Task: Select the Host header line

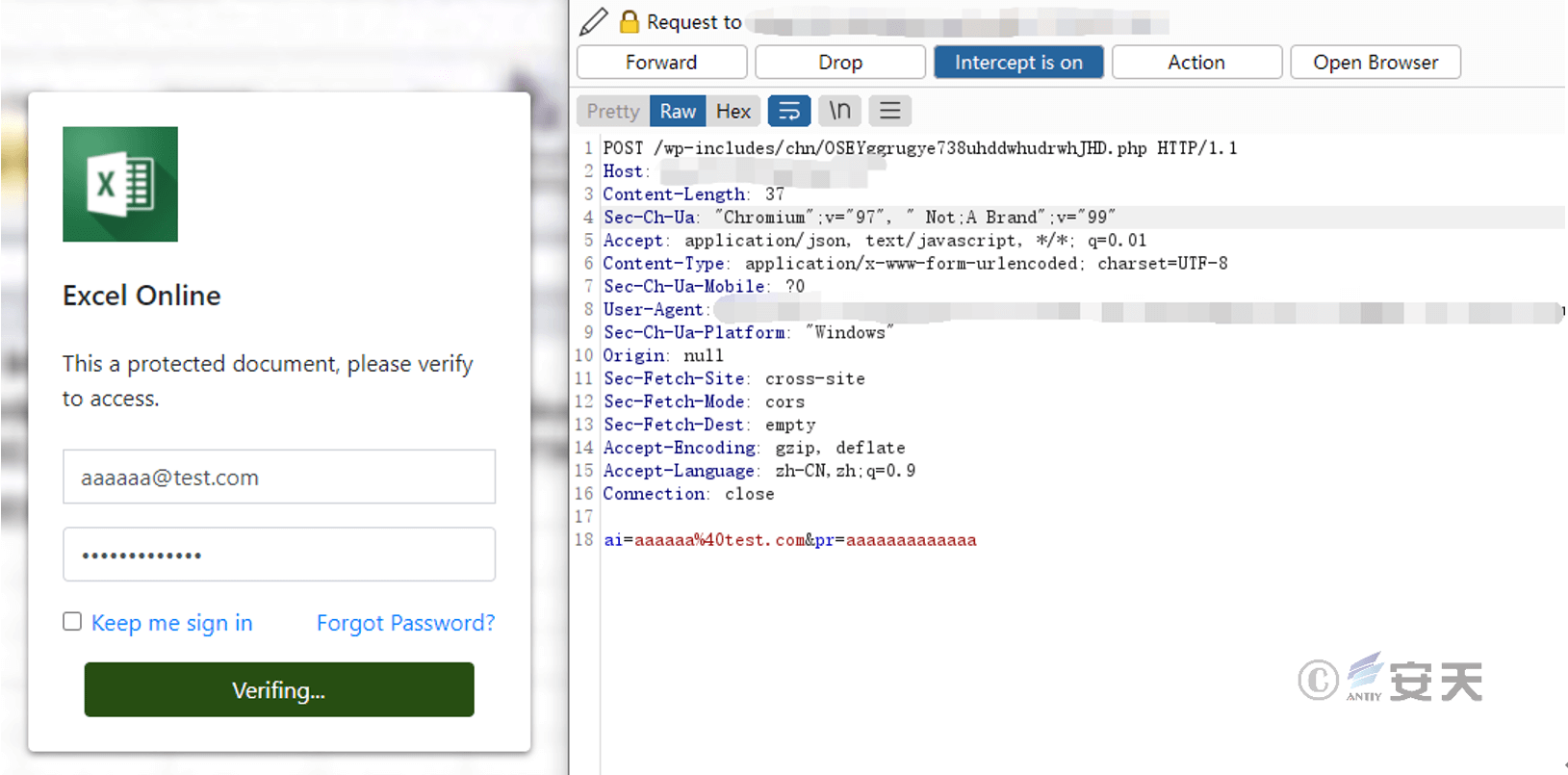Action: (743, 171)
